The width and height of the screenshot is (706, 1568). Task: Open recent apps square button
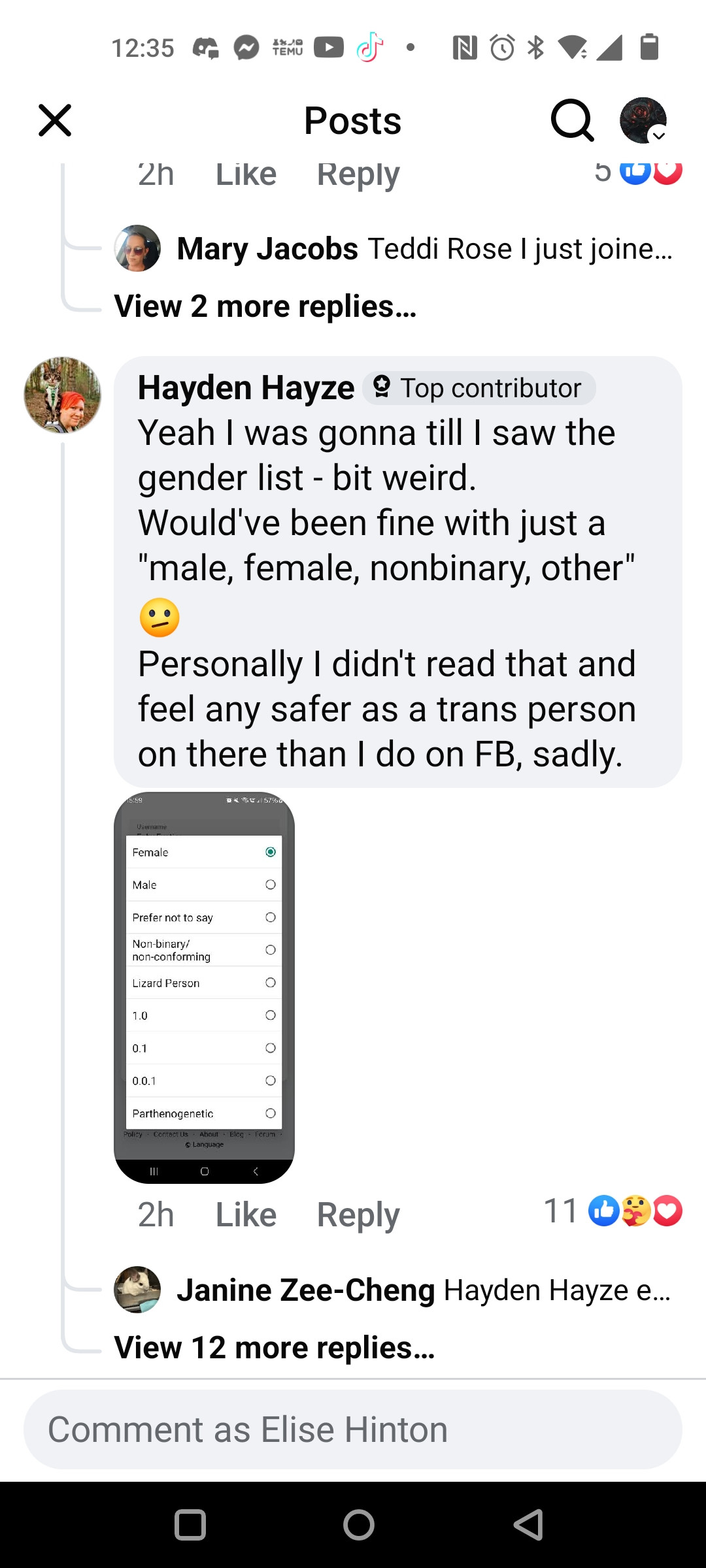190,1525
